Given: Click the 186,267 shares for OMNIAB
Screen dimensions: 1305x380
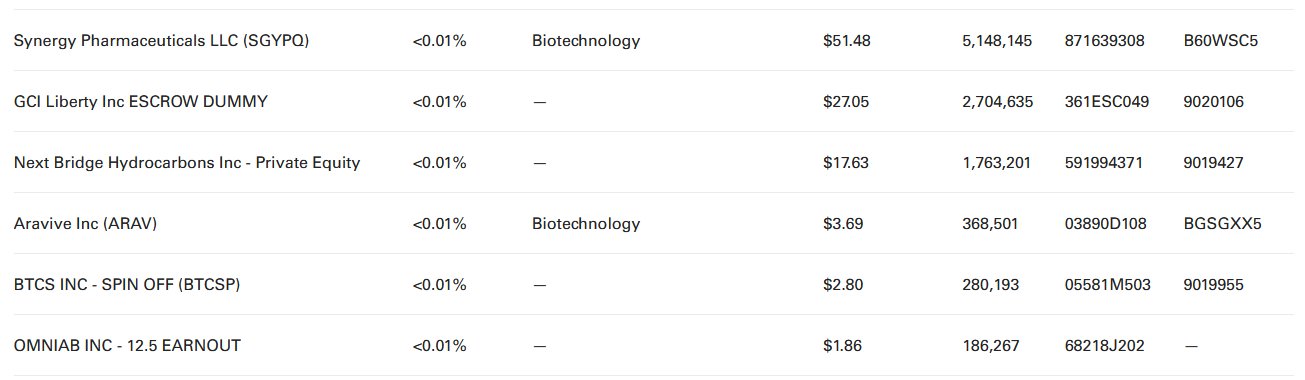Looking at the screenshot, I should 990,346.
